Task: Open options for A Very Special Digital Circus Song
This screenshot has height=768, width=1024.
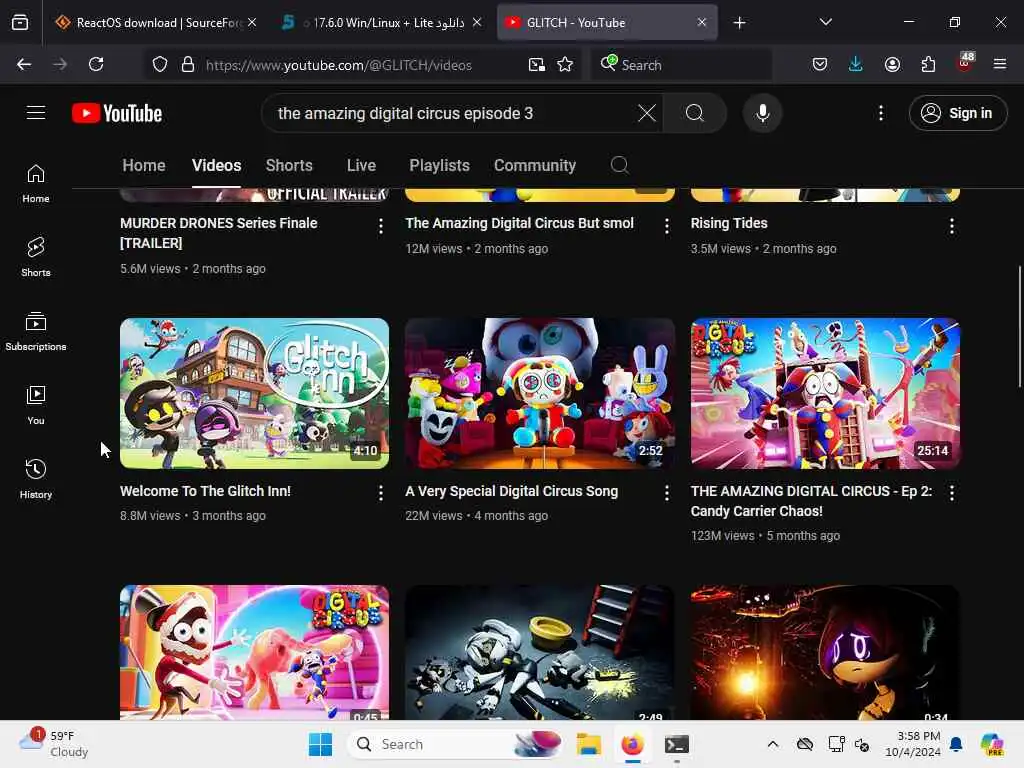Action: 666,494
